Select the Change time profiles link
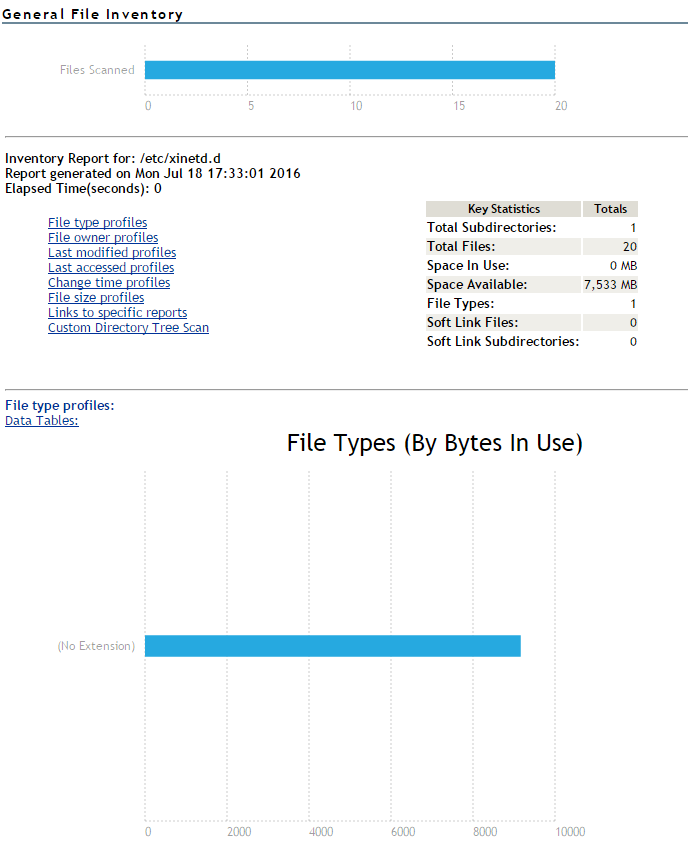 108,283
